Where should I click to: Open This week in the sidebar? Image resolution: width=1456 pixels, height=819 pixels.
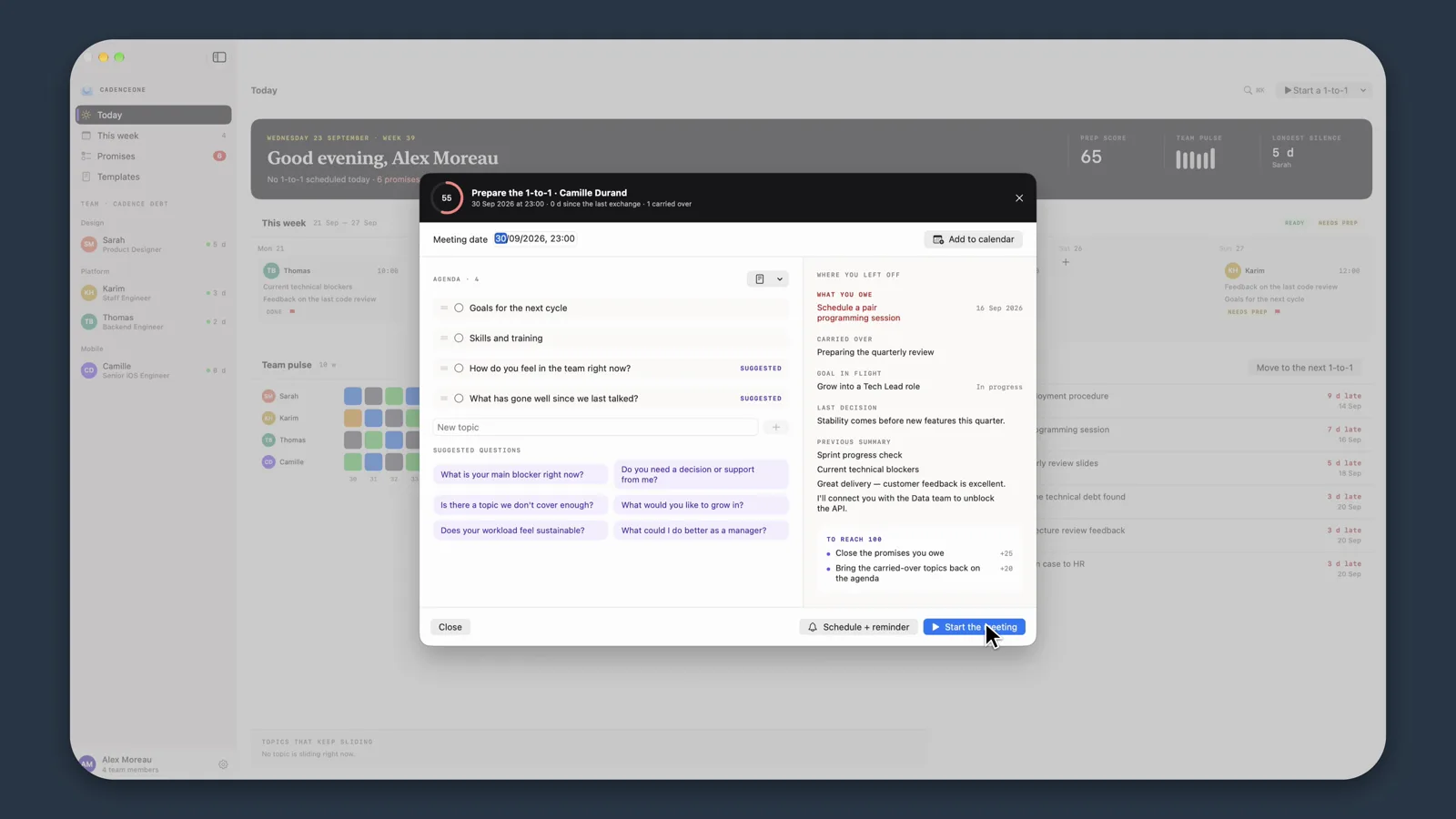[x=153, y=136]
